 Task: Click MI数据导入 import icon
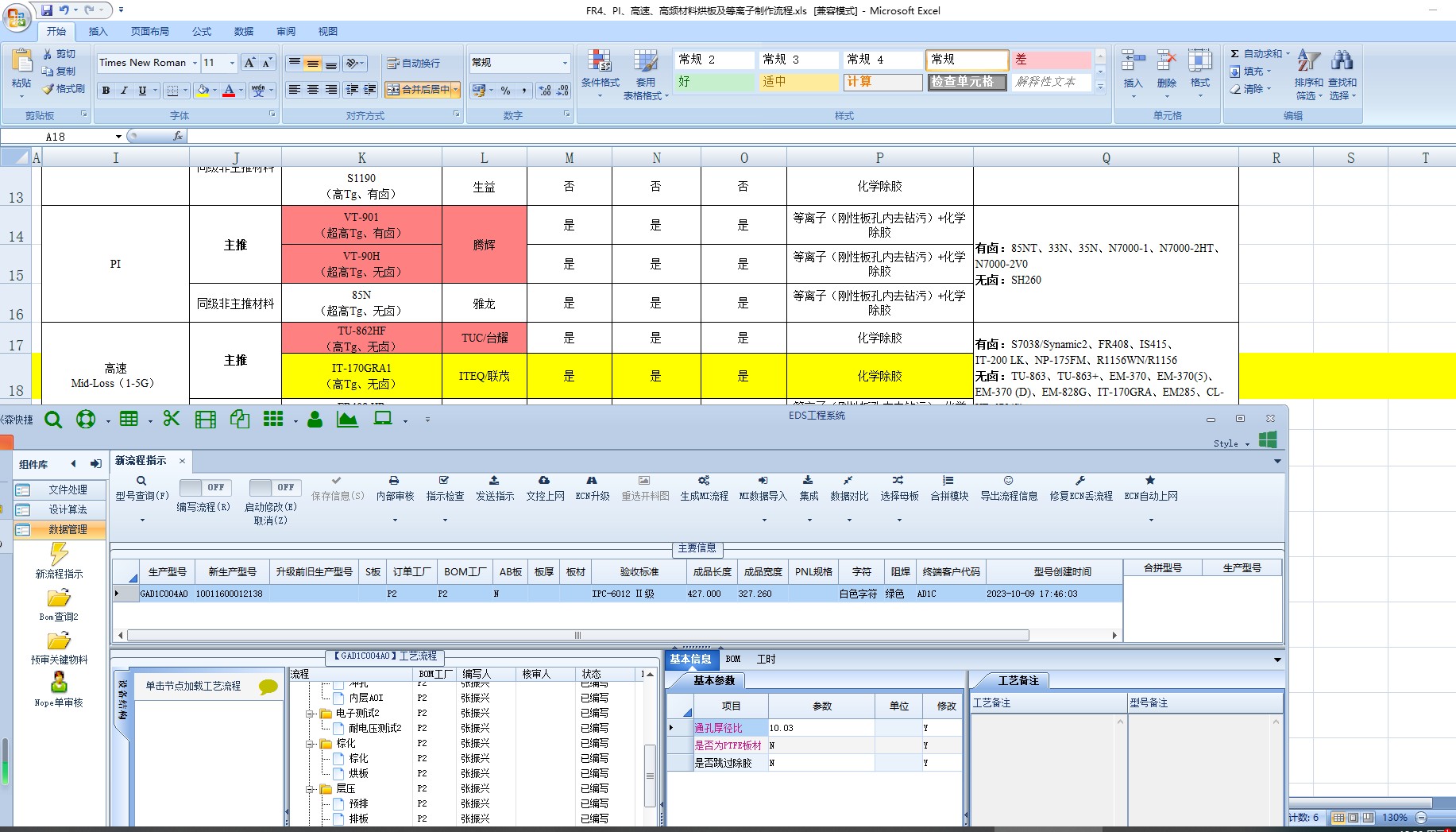click(x=763, y=481)
